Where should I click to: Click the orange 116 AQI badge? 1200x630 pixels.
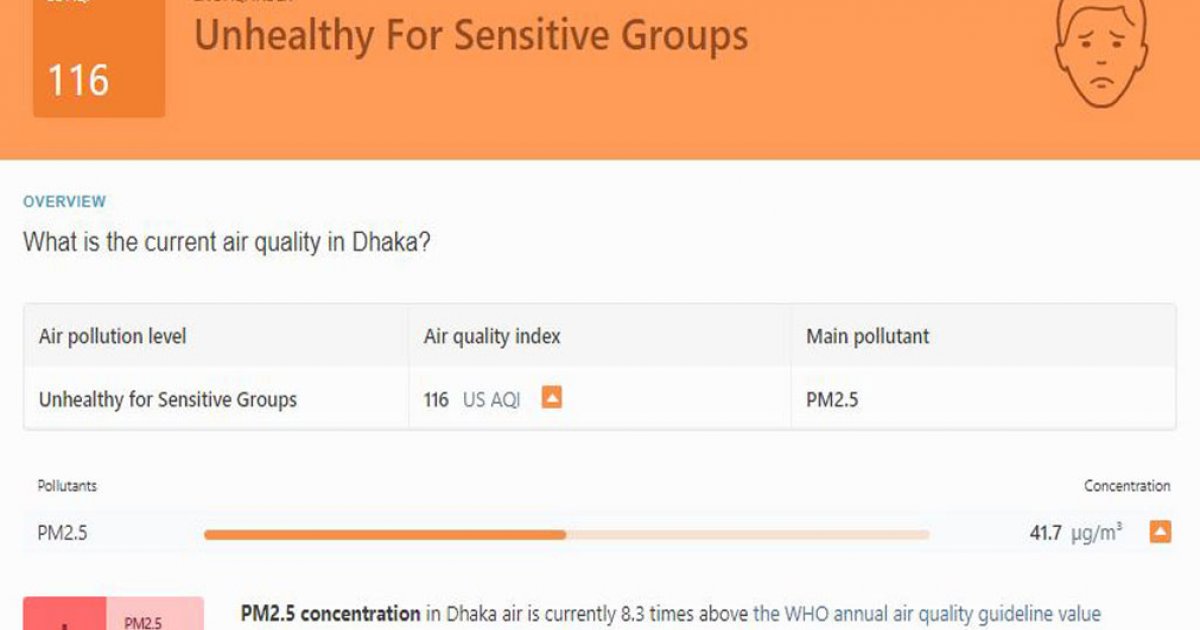tap(98, 72)
